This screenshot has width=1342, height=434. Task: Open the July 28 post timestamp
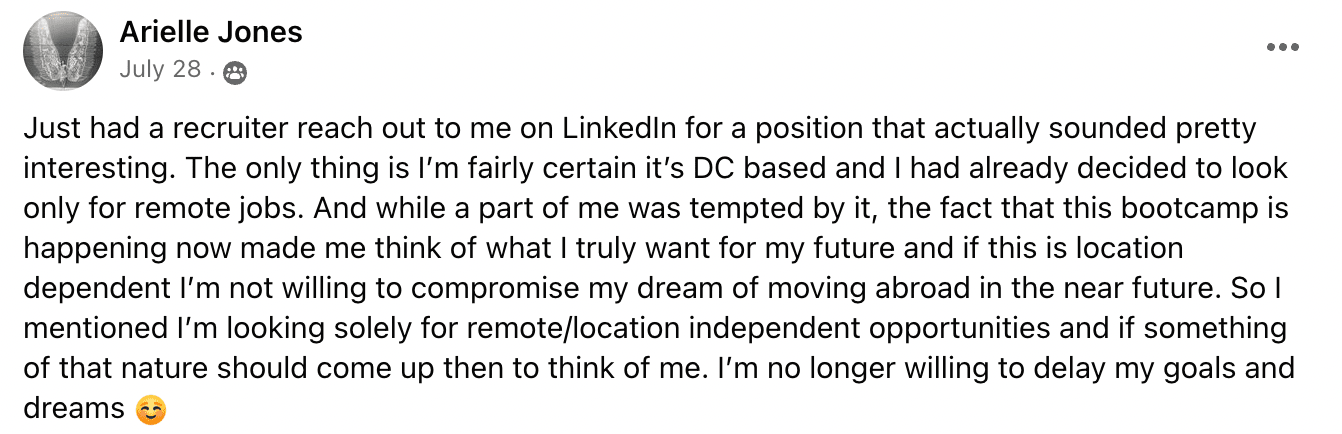coord(160,70)
